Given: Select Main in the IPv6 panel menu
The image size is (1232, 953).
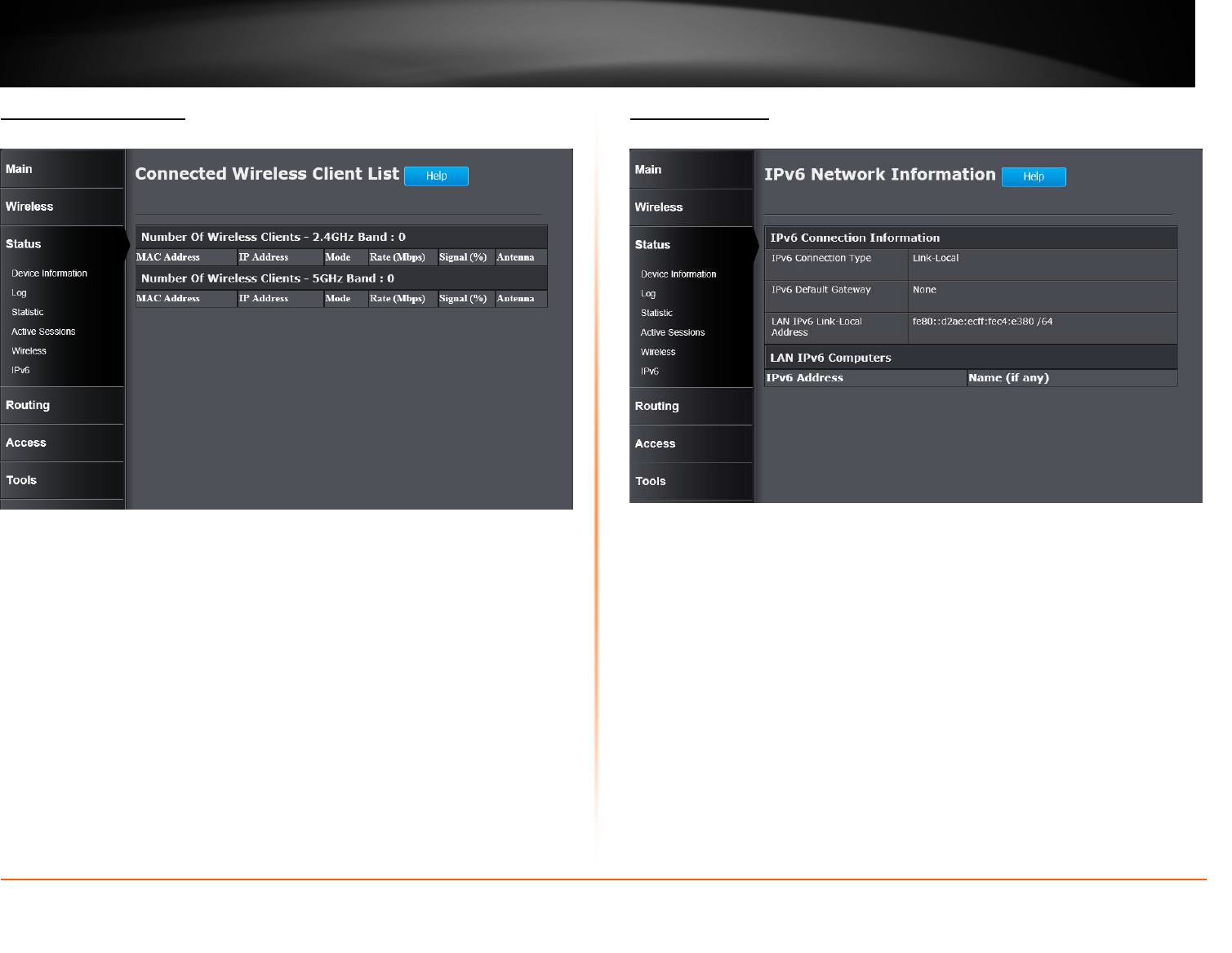Looking at the screenshot, I should click(692, 170).
